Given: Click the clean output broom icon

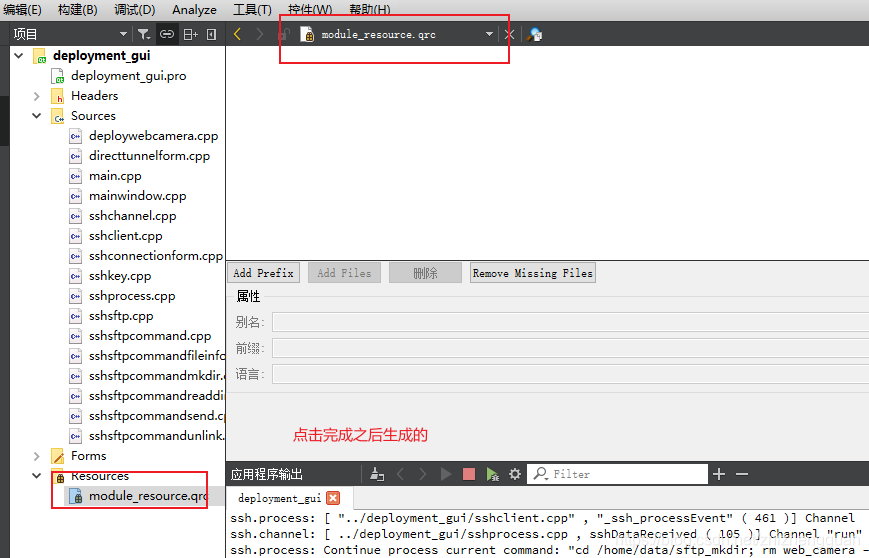Looking at the screenshot, I should pyautogui.click(x=377, y=474).
